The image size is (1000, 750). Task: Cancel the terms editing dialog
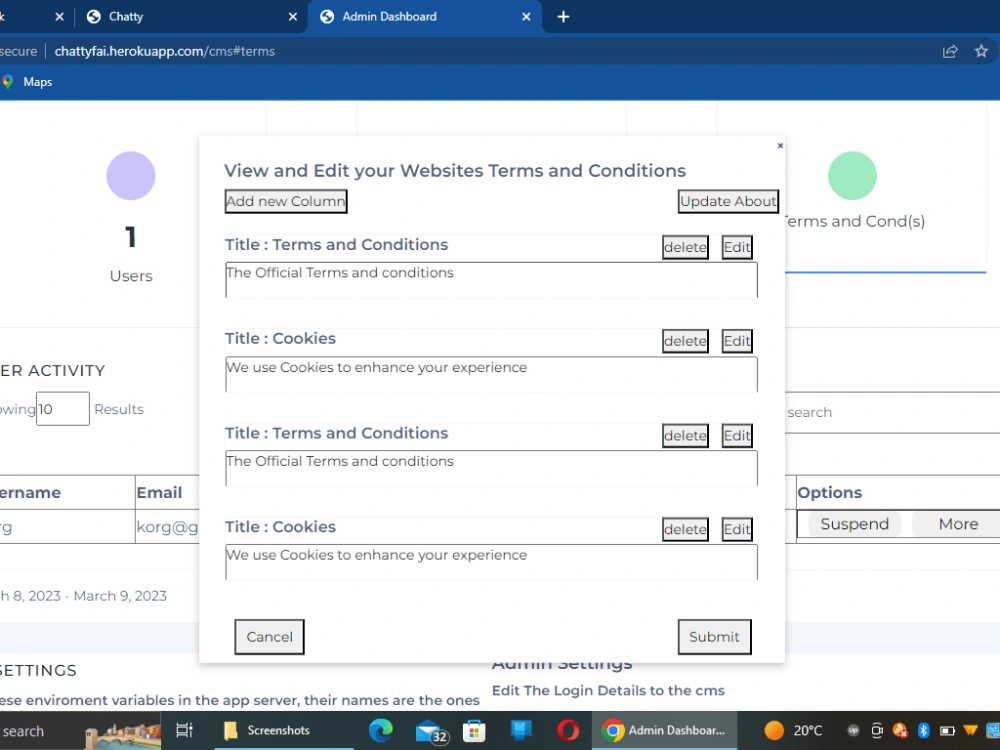(x=269, y=636)
